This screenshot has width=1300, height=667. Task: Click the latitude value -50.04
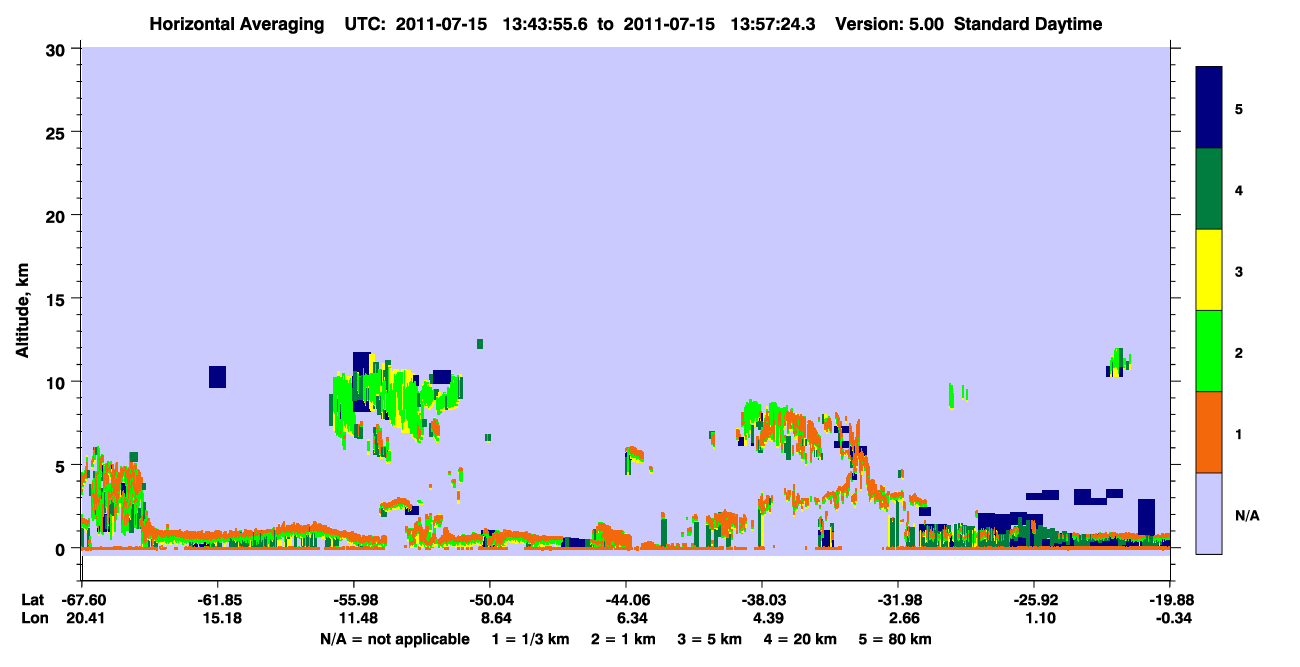click(x=490, y=600)
